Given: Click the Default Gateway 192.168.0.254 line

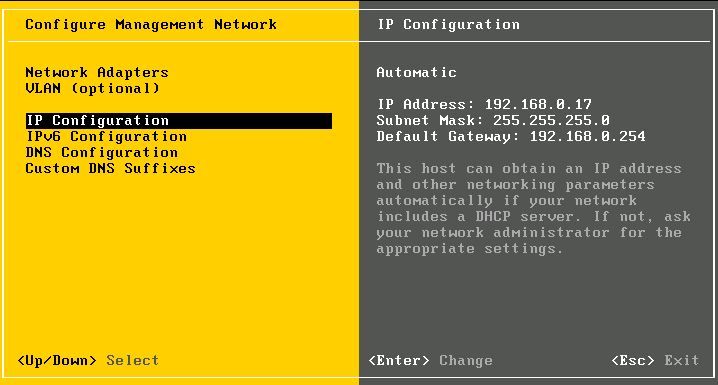Looking at the screenshot, I should (511, 136).
